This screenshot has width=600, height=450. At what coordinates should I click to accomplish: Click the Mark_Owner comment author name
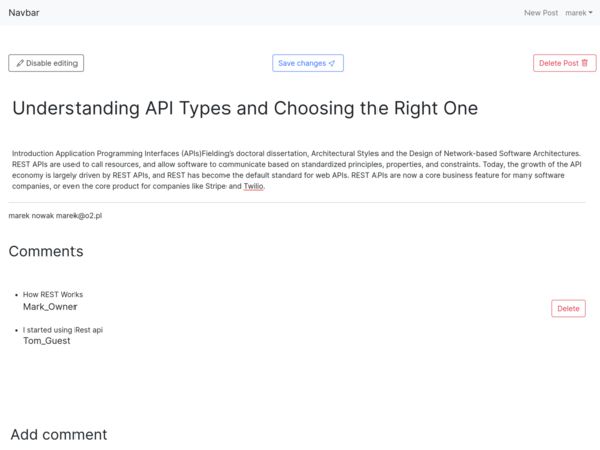click(50, 307)
